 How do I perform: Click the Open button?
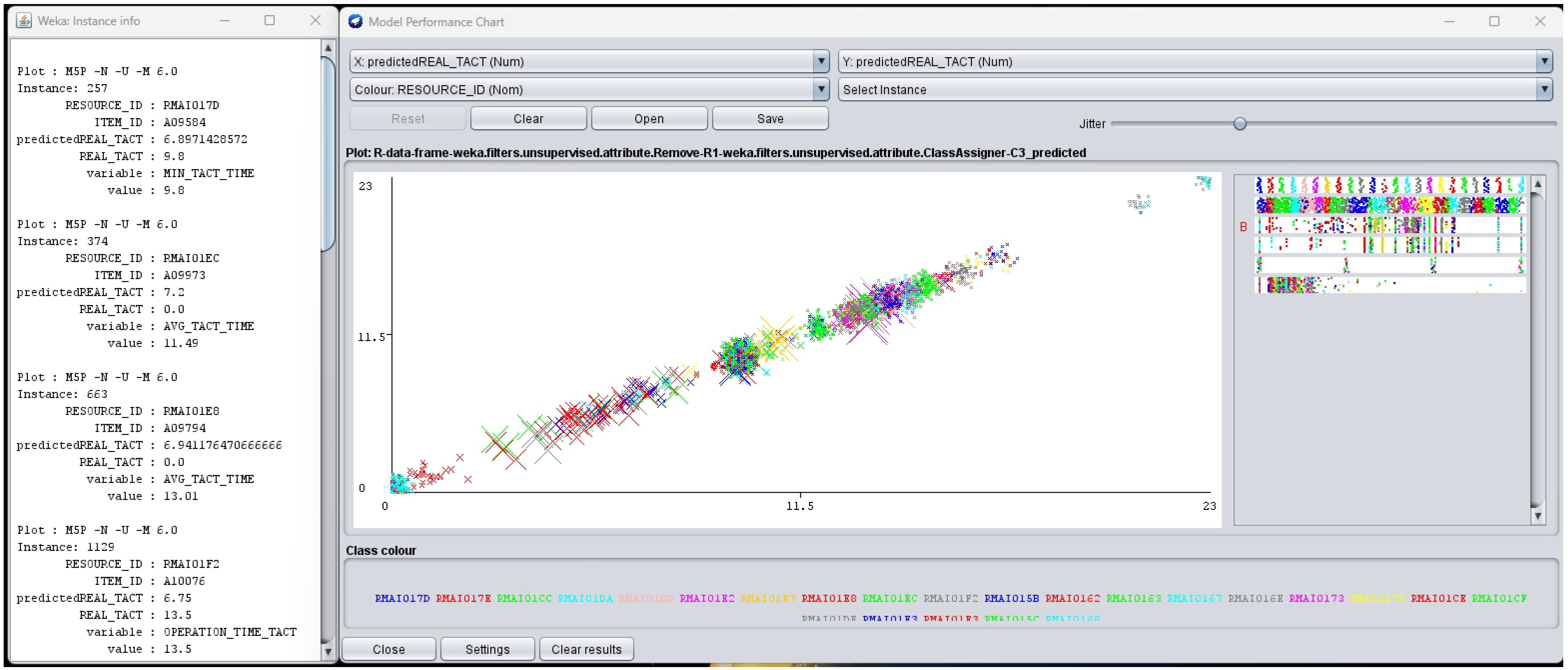[x=649, y=118]
